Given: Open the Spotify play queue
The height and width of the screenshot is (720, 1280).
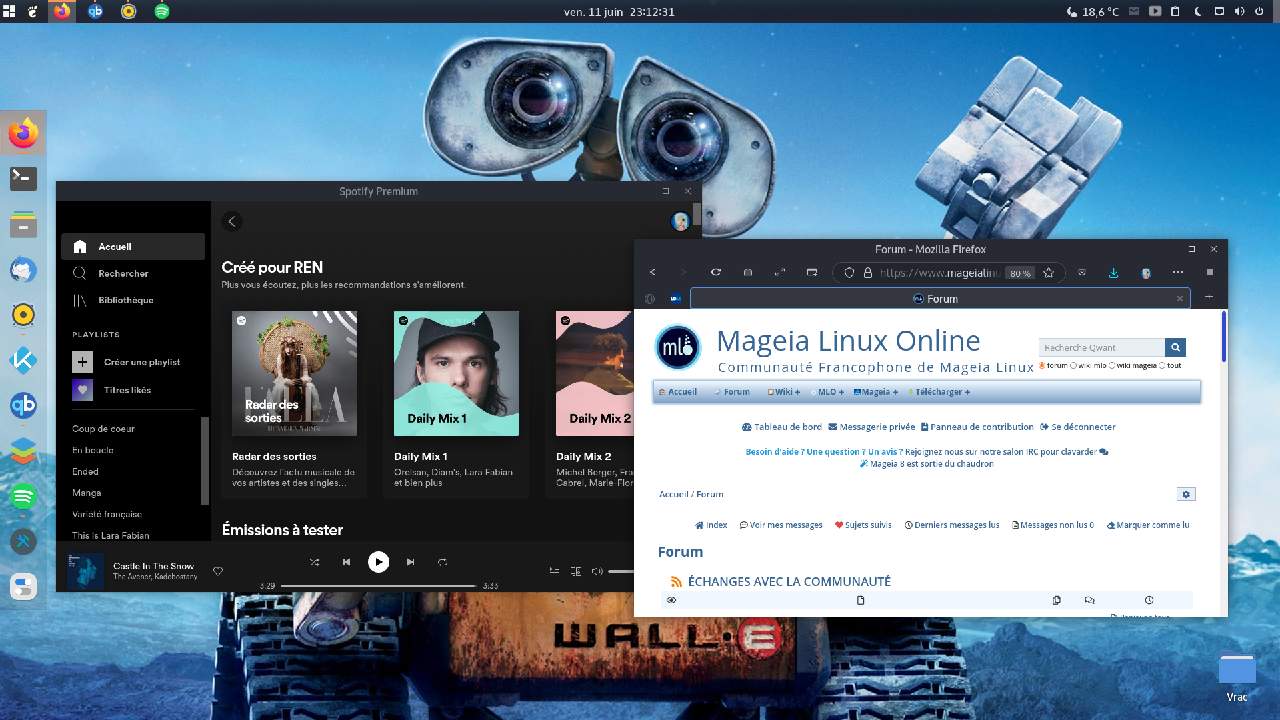Looking at the screenshot, I should (x=554, y=571).
